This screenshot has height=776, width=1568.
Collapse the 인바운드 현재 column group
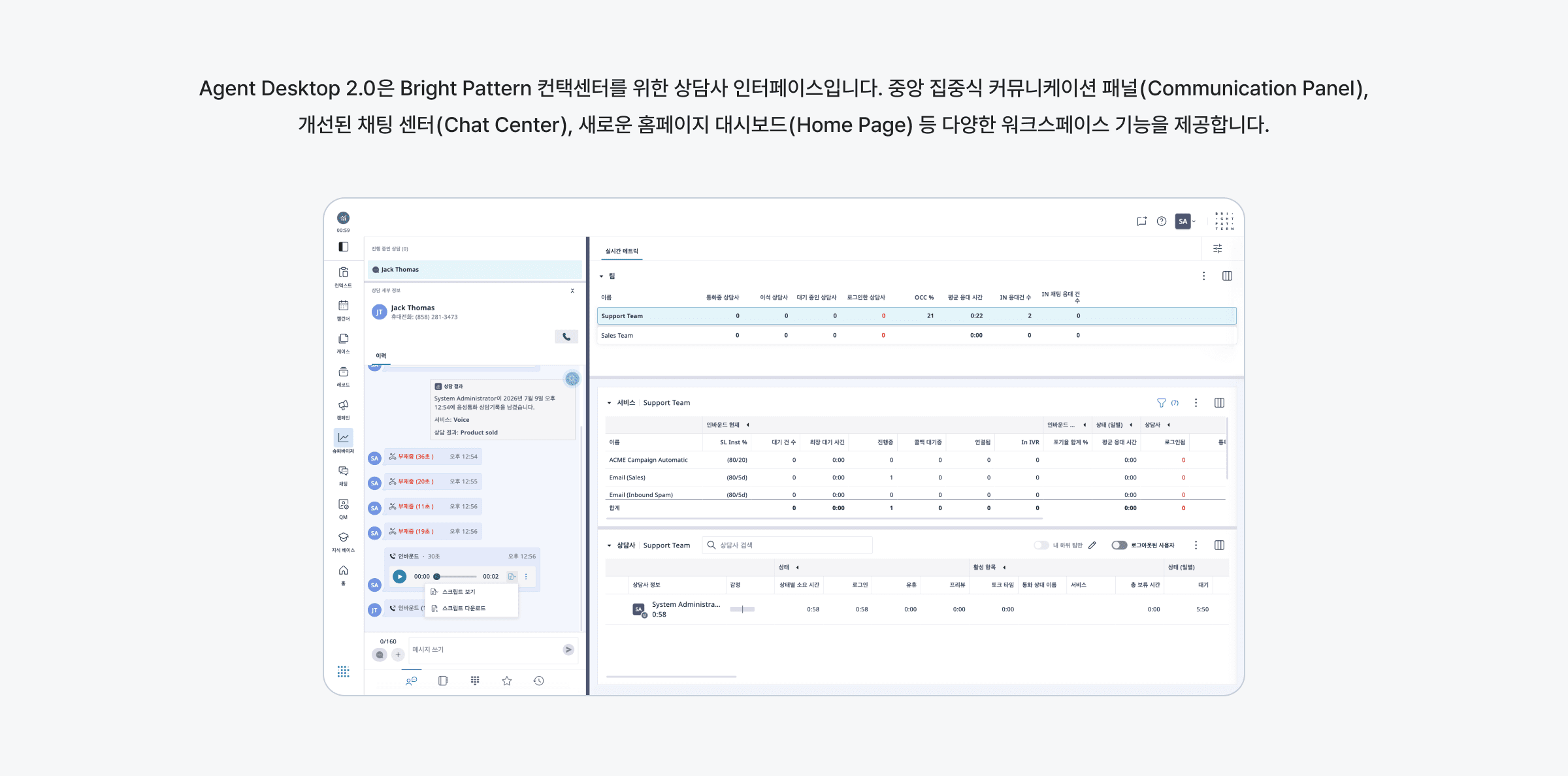748,425
